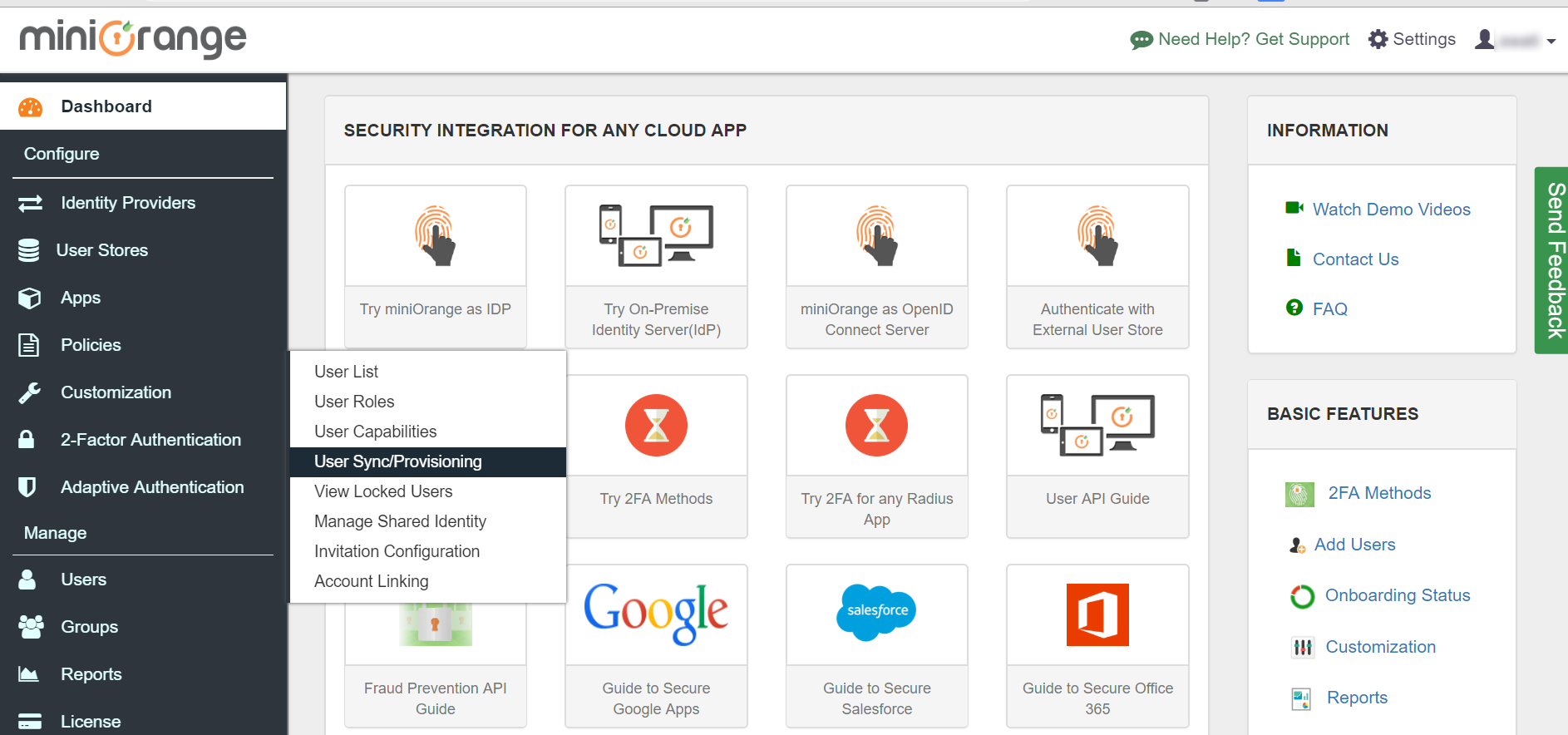Open the user account dropdown arrow
1568x735 pixels.
pos(1551,41)
